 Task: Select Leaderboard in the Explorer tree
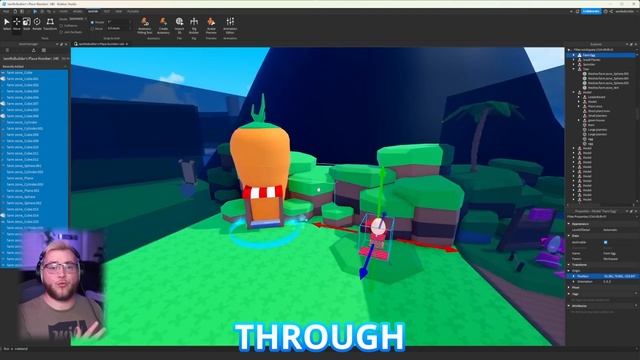pos(596,97)
